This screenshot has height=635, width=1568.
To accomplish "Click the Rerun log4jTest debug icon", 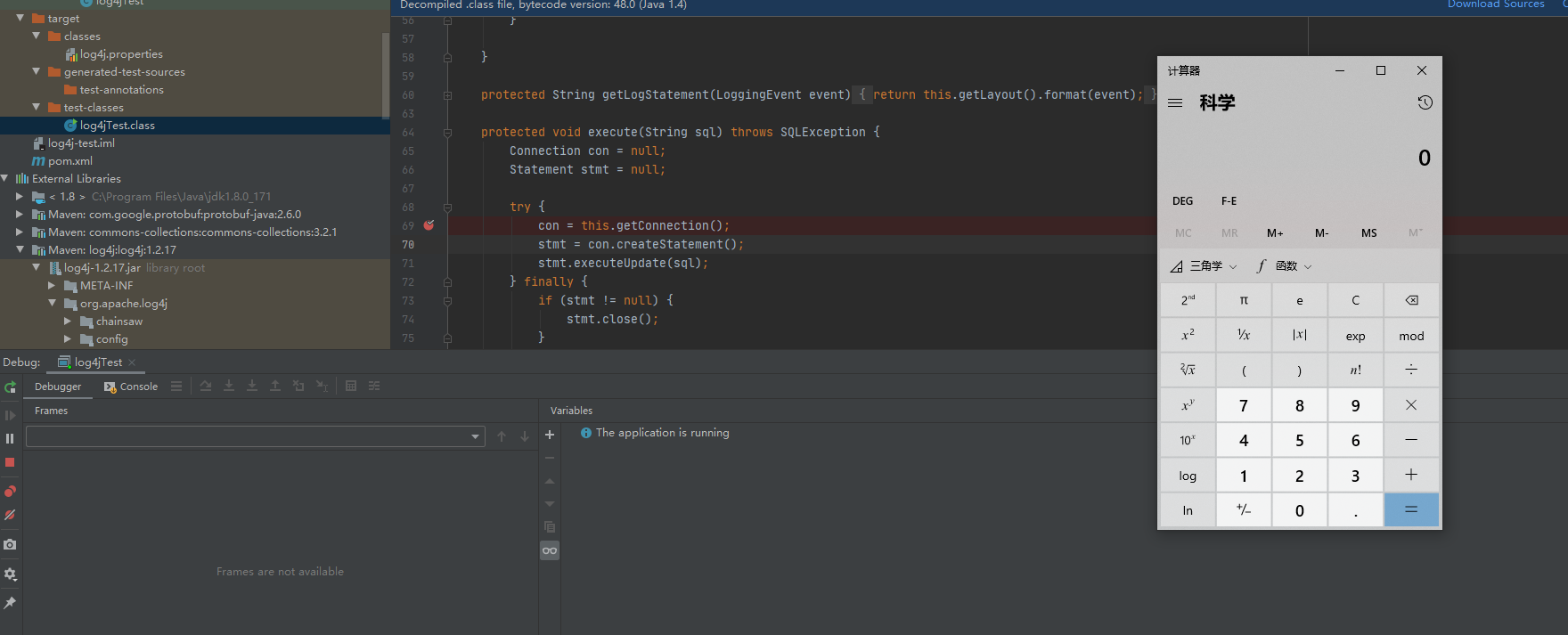I will pos(11,387).
